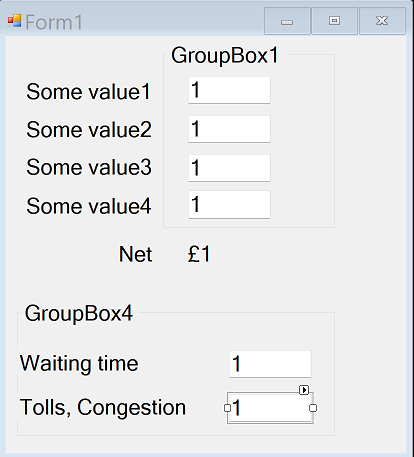414x457 pixels.
Task: Select the GroupBox4 caption
Action: (x=79, y=314)
